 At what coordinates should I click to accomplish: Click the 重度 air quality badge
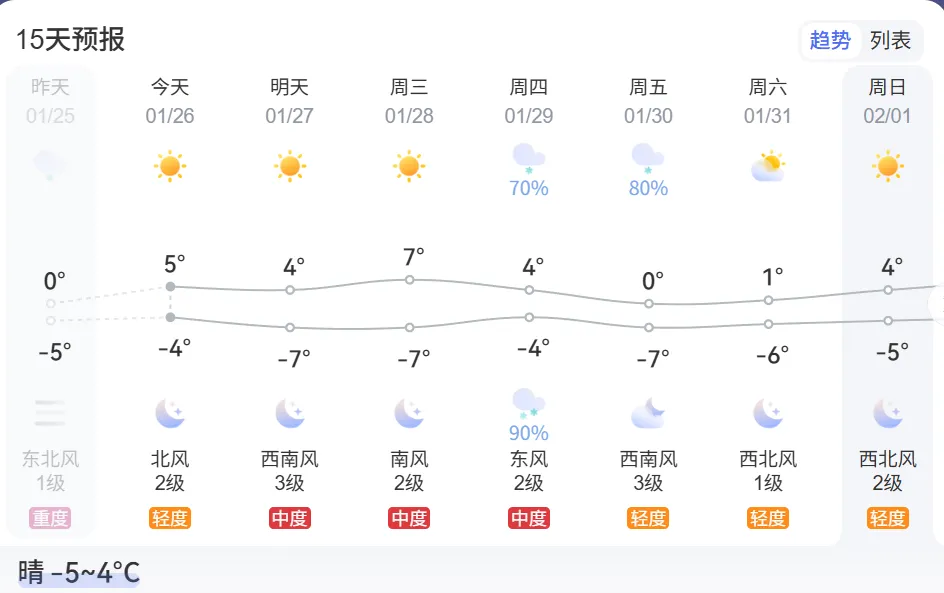[x=50, y=518]
